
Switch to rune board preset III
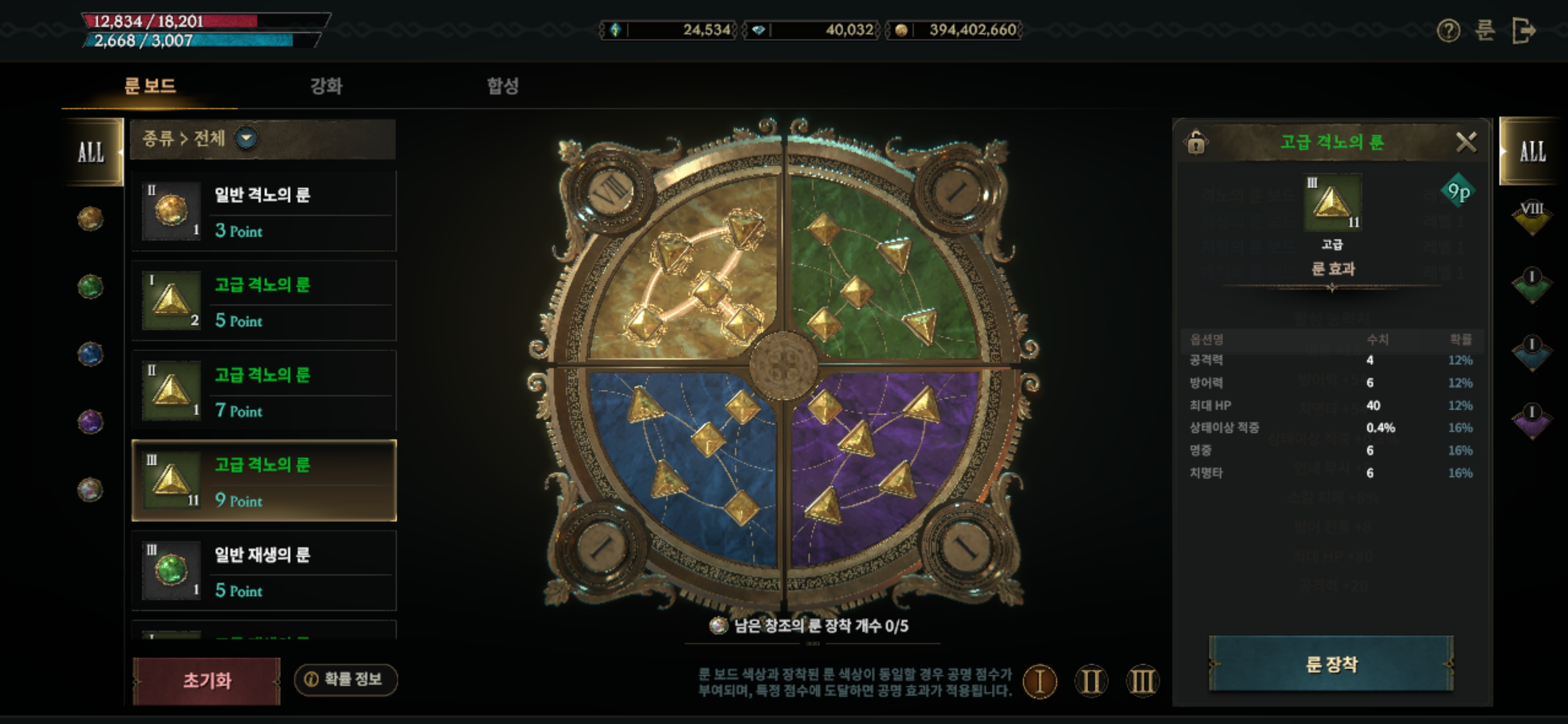point(1142,681)
